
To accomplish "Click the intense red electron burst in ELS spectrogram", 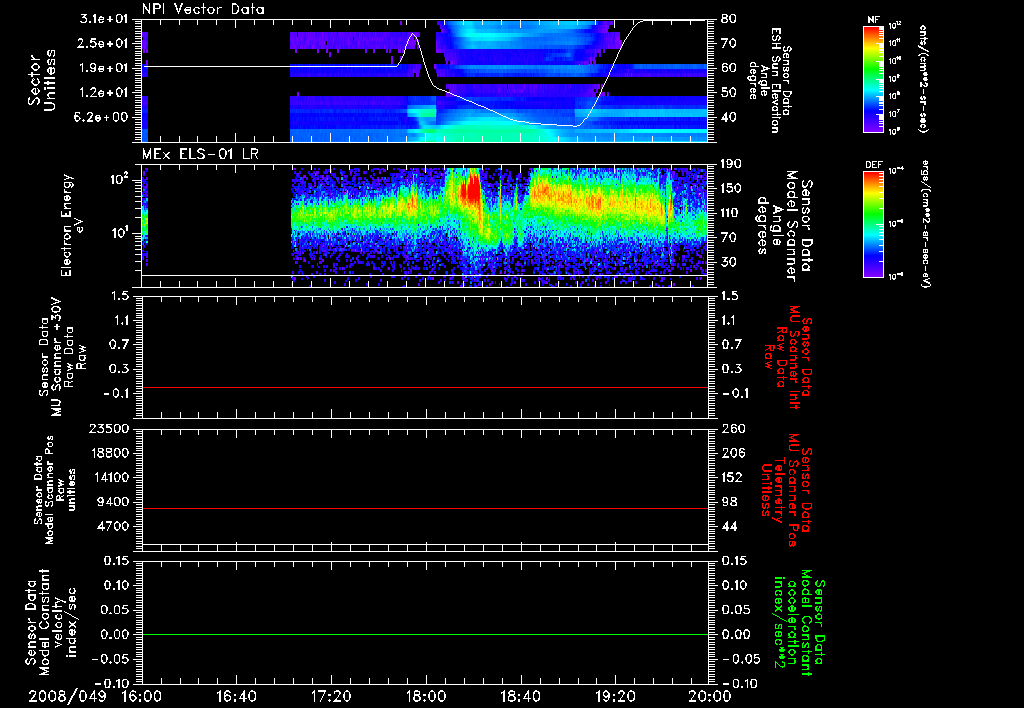I will click(469, 191).
